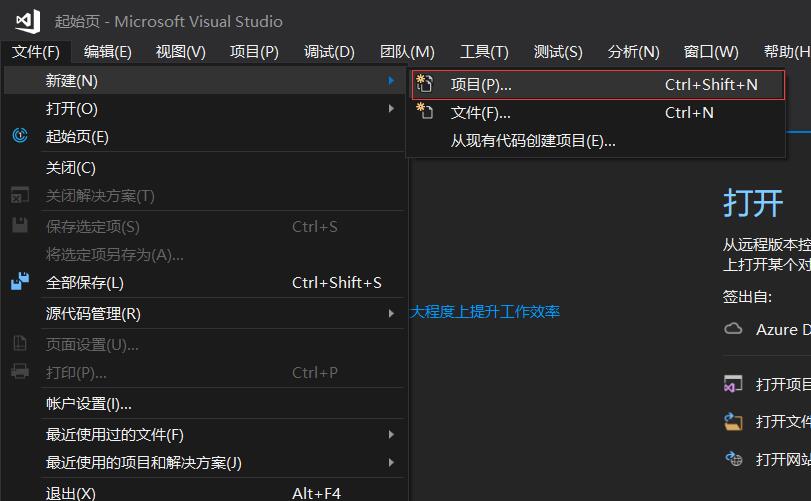The width and height of the screenshot is (811, 501).
Task: Expand submenu arrow of 源代码管理(R)
Action: [x=391, y=313]
